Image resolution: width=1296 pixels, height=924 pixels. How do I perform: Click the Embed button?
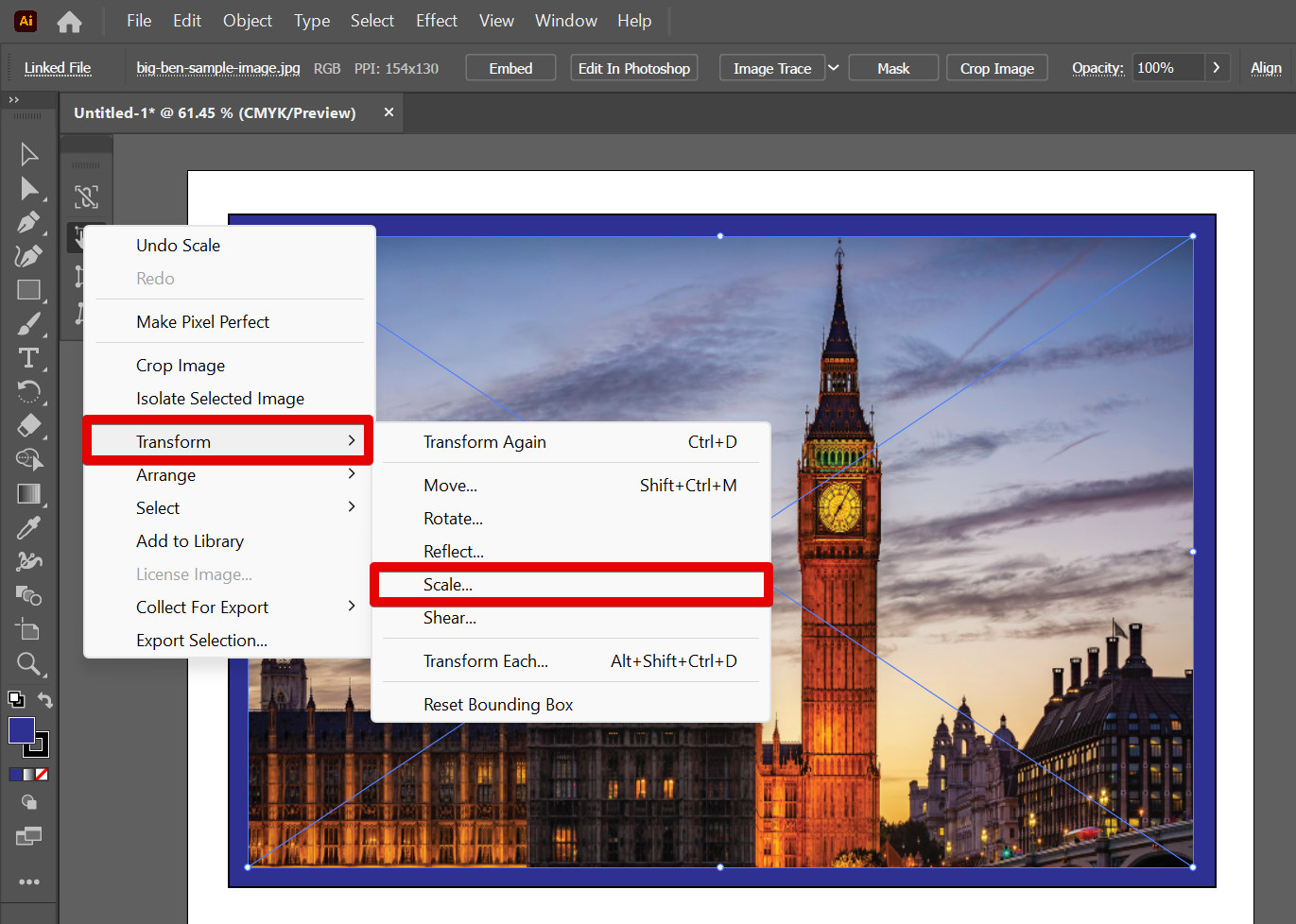pyautogui.click(x=510, y=68)
